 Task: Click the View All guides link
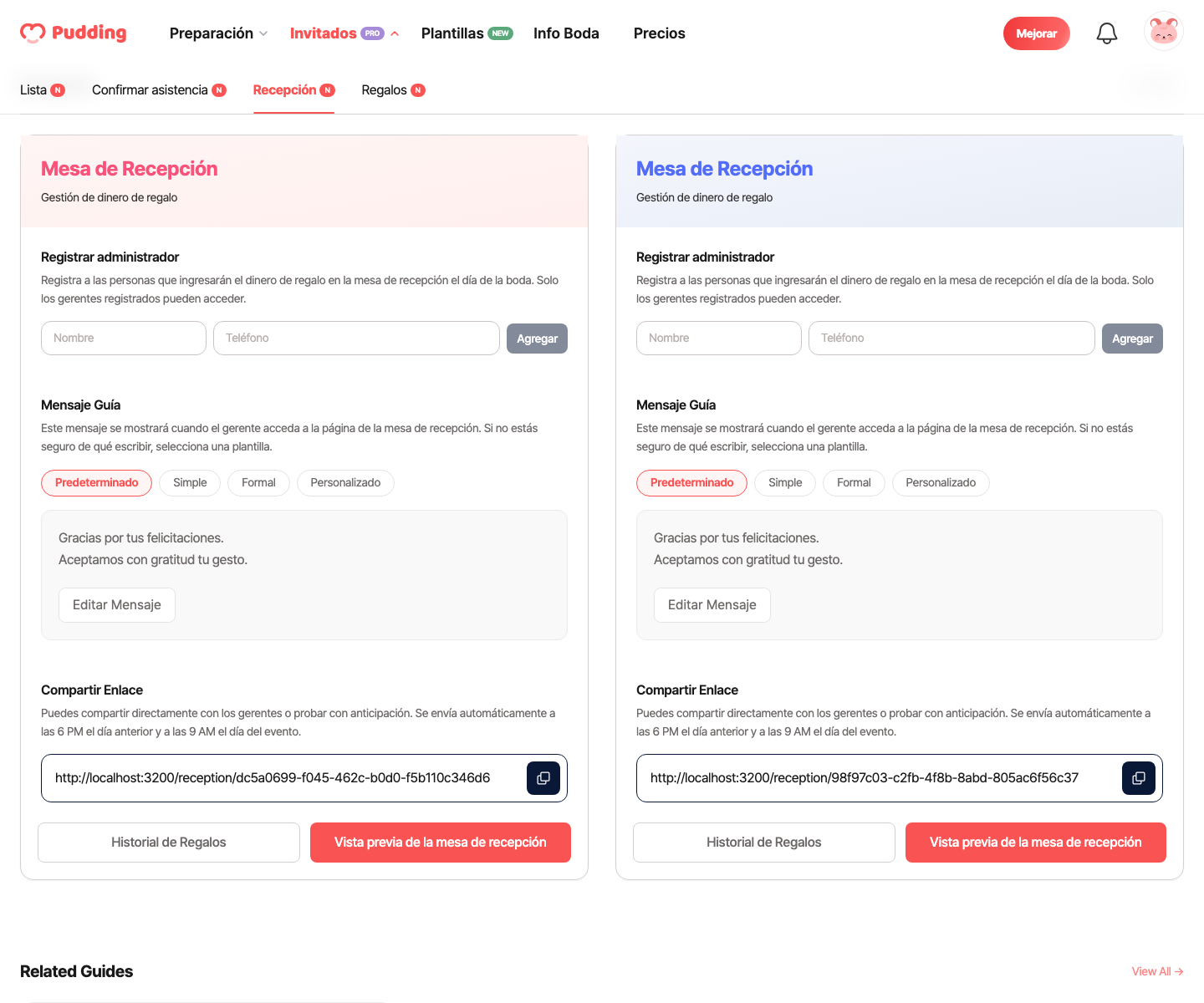[1157, 971]
